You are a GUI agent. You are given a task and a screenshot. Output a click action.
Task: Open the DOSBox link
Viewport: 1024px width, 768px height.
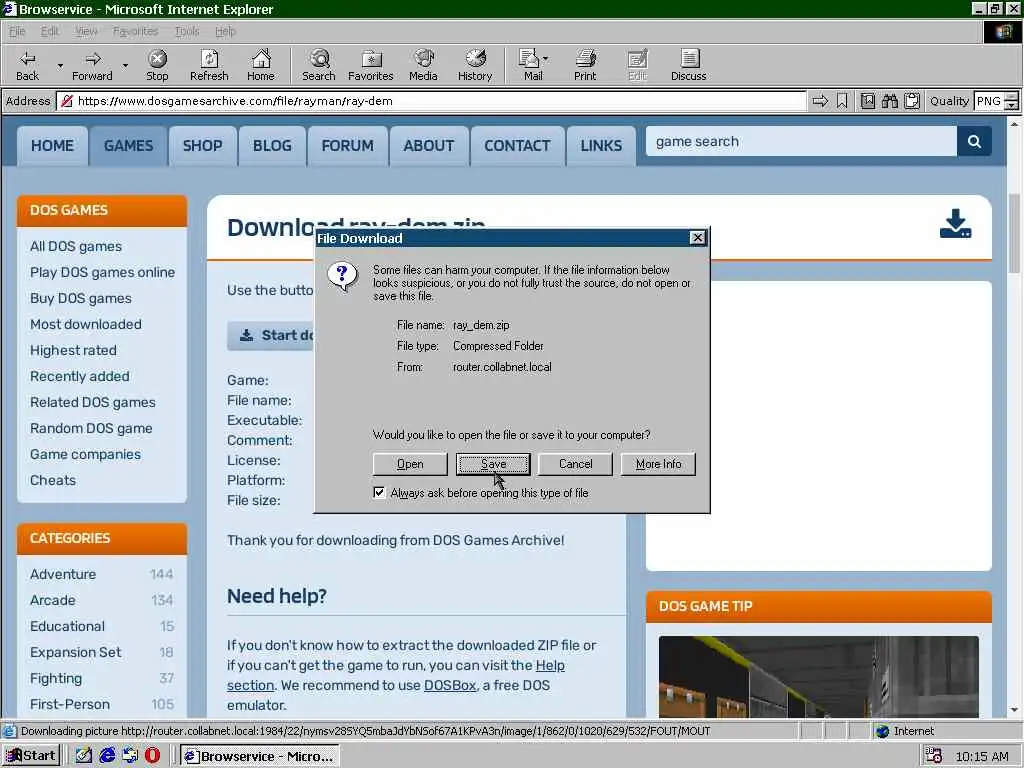pyautogui.click(x=450, y=685)
